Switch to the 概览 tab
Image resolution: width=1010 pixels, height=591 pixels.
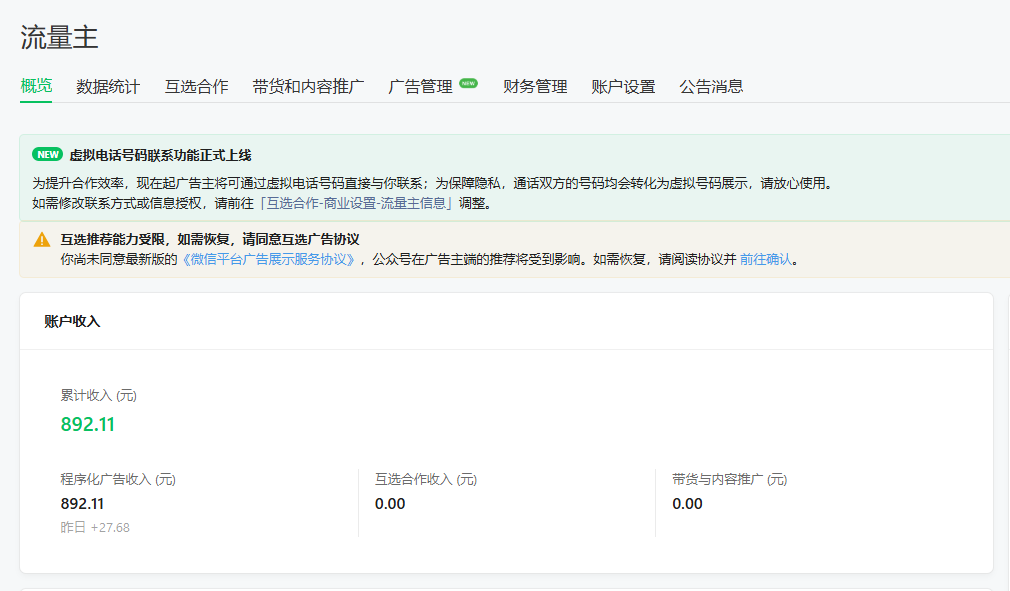click(36, 86)
